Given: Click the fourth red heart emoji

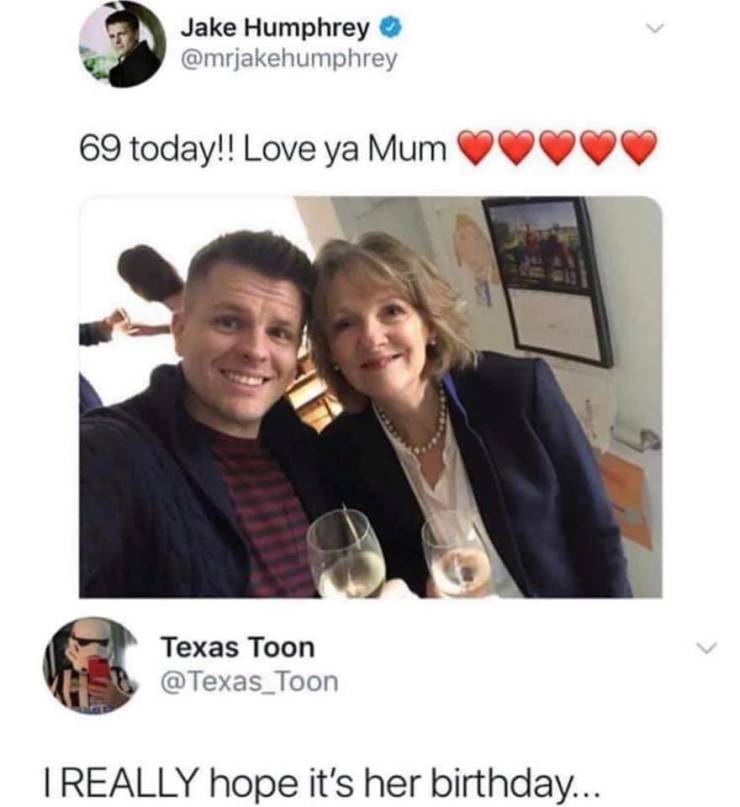Looking at the screenshot, I should click(598, 148).
